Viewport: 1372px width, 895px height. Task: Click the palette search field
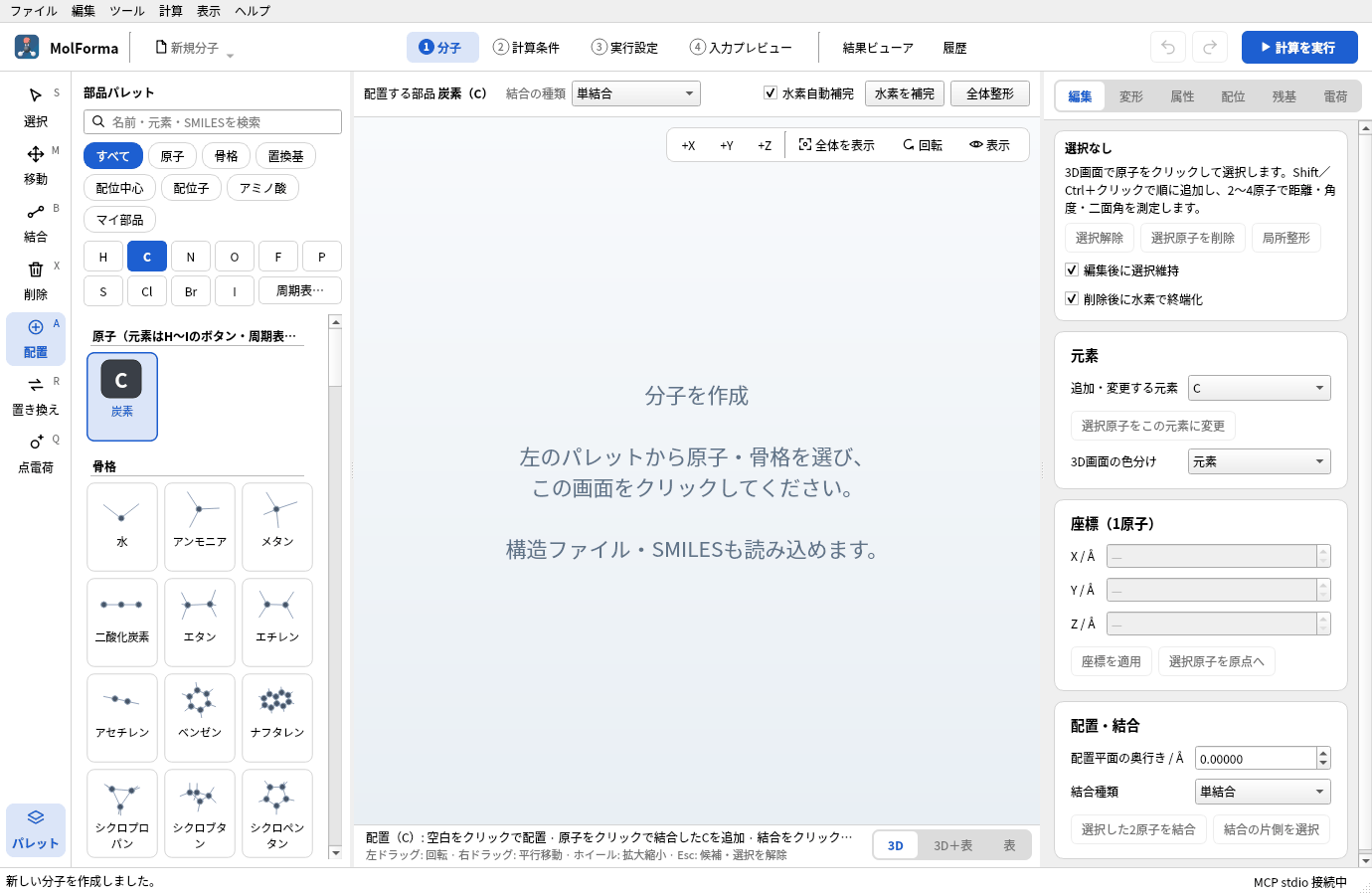coord(213,121)
